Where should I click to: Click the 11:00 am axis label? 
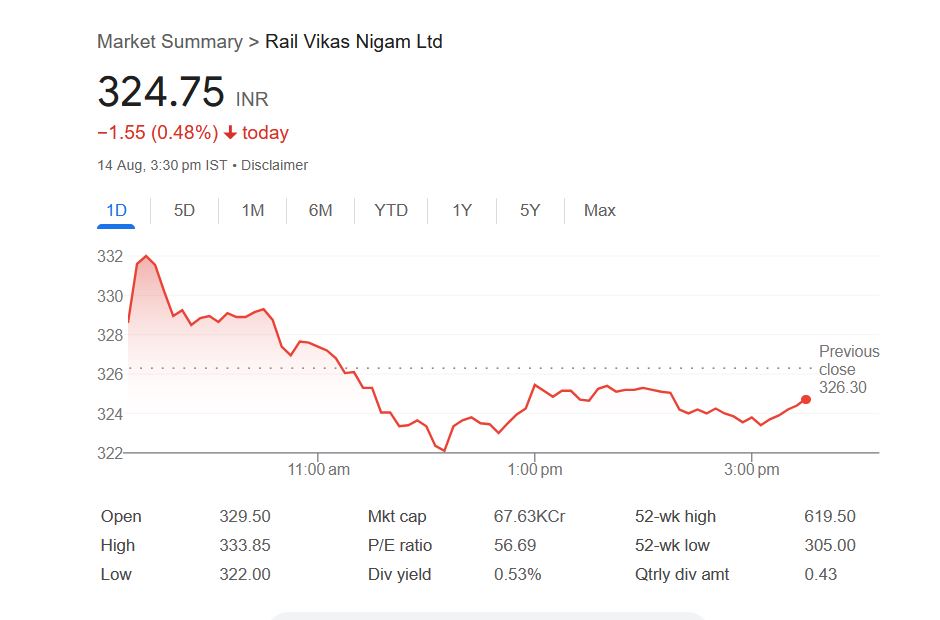point(318,470)
